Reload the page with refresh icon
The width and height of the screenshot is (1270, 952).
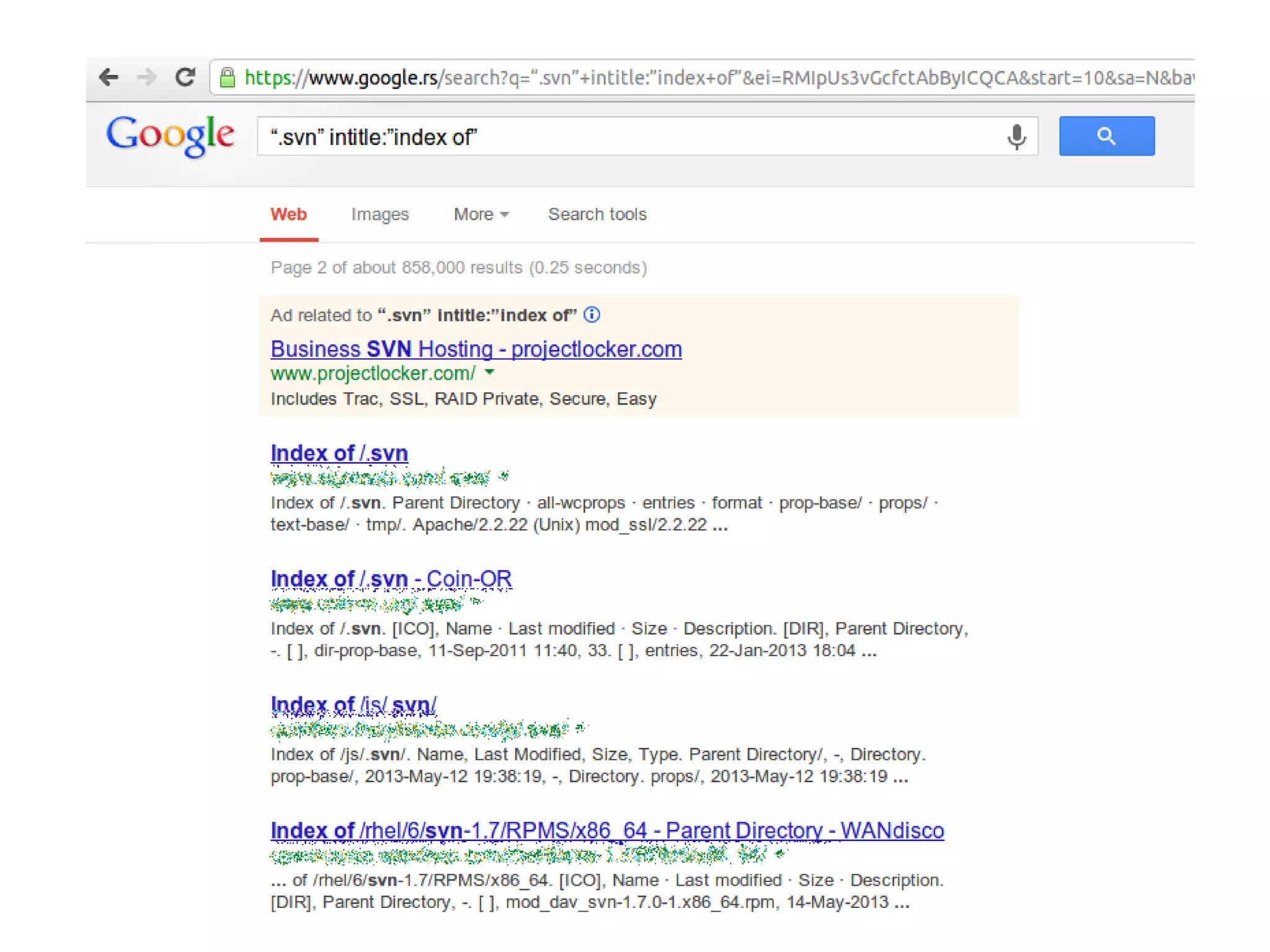185,78
